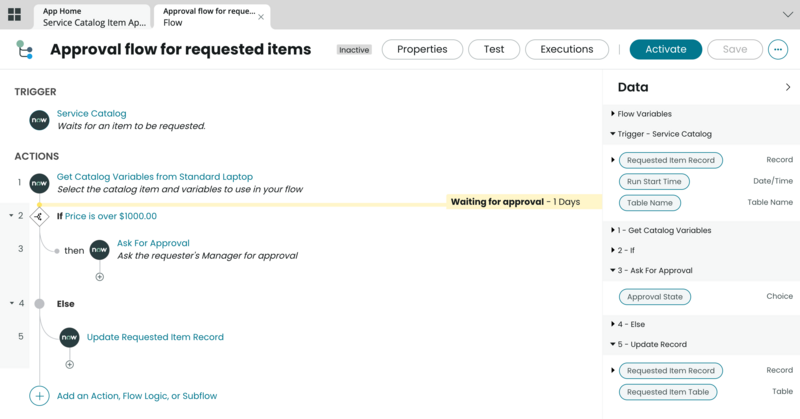
Task: Expand 4 - Else data section
Action: click(x=612, y=324)
